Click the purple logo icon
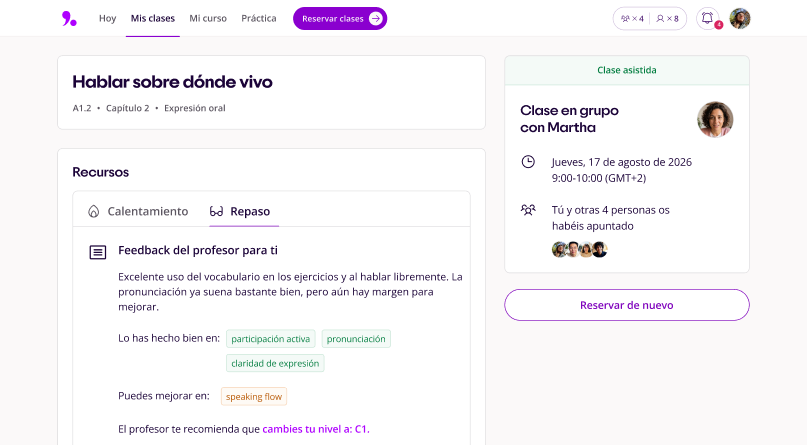The image size is (807, 445). coord(69,19)
